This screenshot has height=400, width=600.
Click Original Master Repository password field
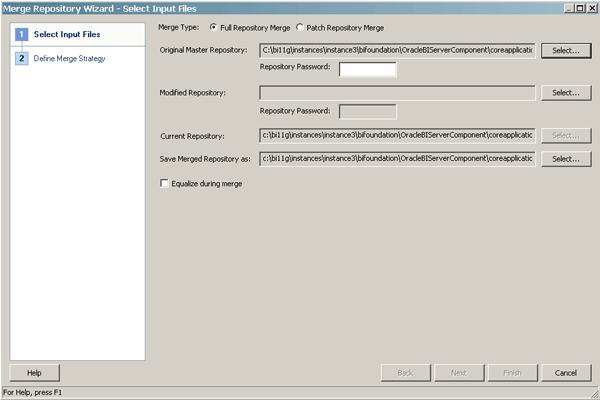(368, 69)
